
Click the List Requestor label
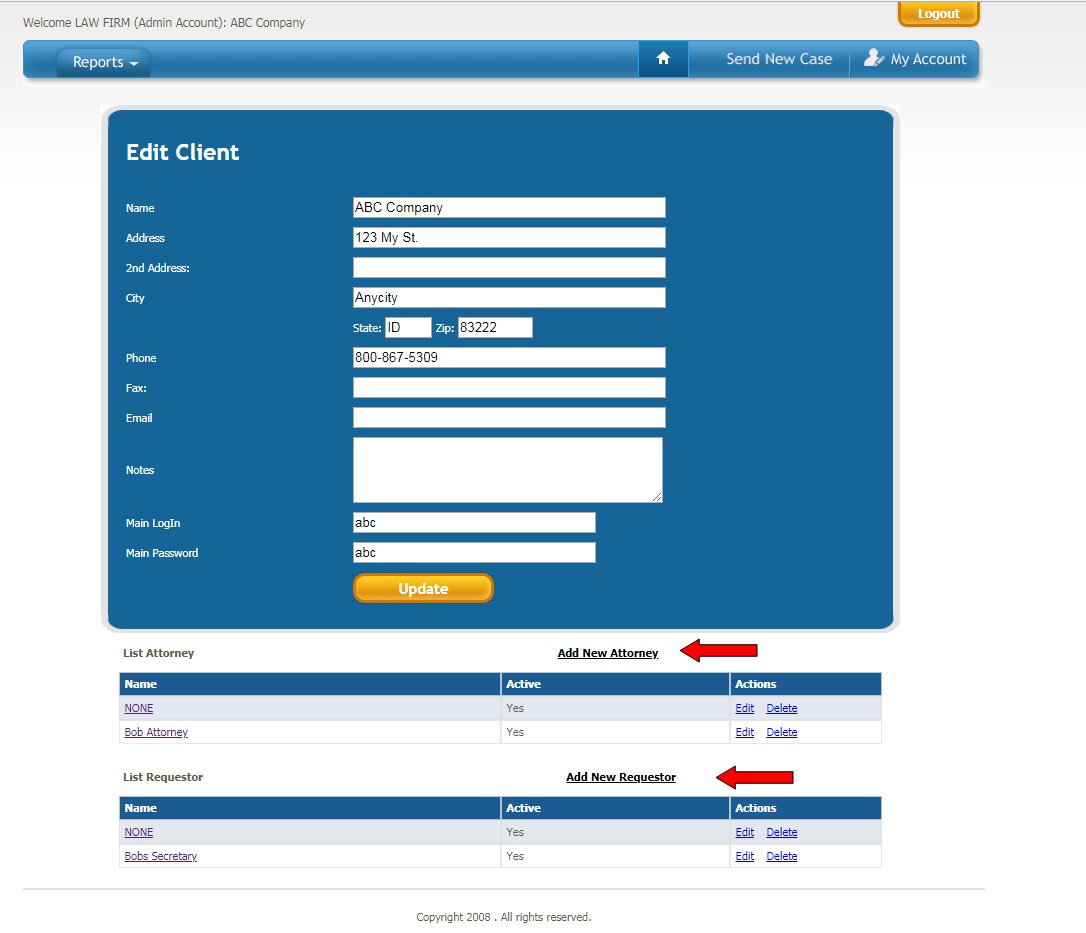(163, 777)
